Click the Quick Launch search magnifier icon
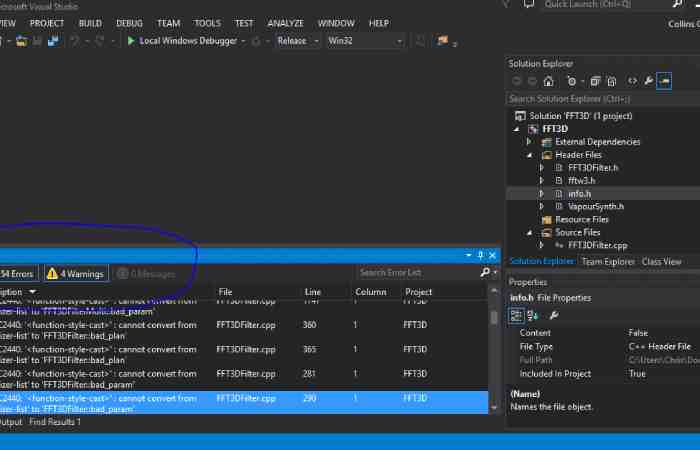Screen dimensions: 700x450 (677, 4)
